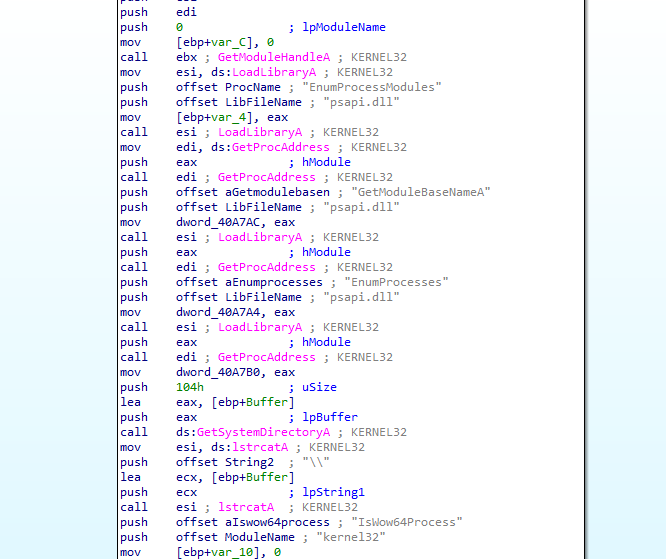
Task: Click the lpModuleName comment
Action: [344, 27]
